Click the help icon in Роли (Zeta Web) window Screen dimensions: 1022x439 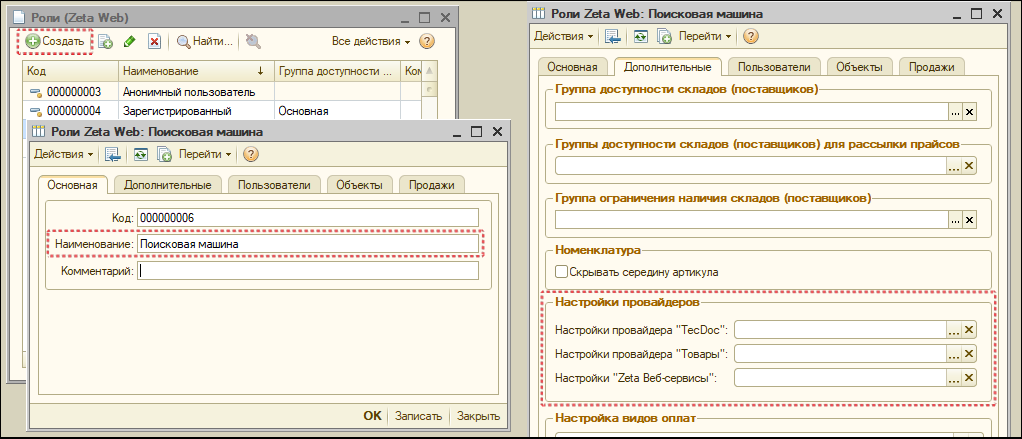[426, 42]
